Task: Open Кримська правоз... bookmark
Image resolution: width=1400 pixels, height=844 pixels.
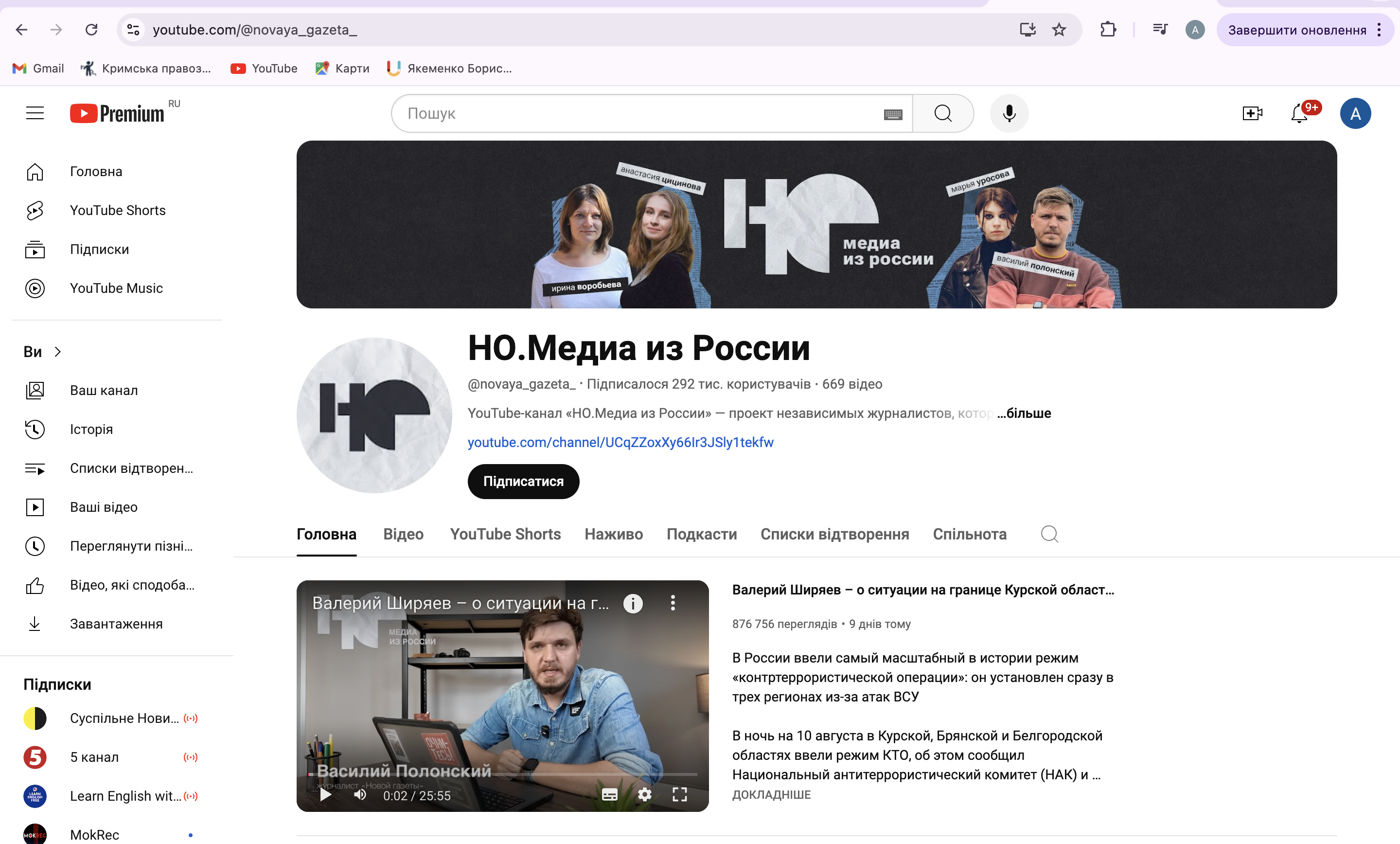Action: (x=145, y=68)
